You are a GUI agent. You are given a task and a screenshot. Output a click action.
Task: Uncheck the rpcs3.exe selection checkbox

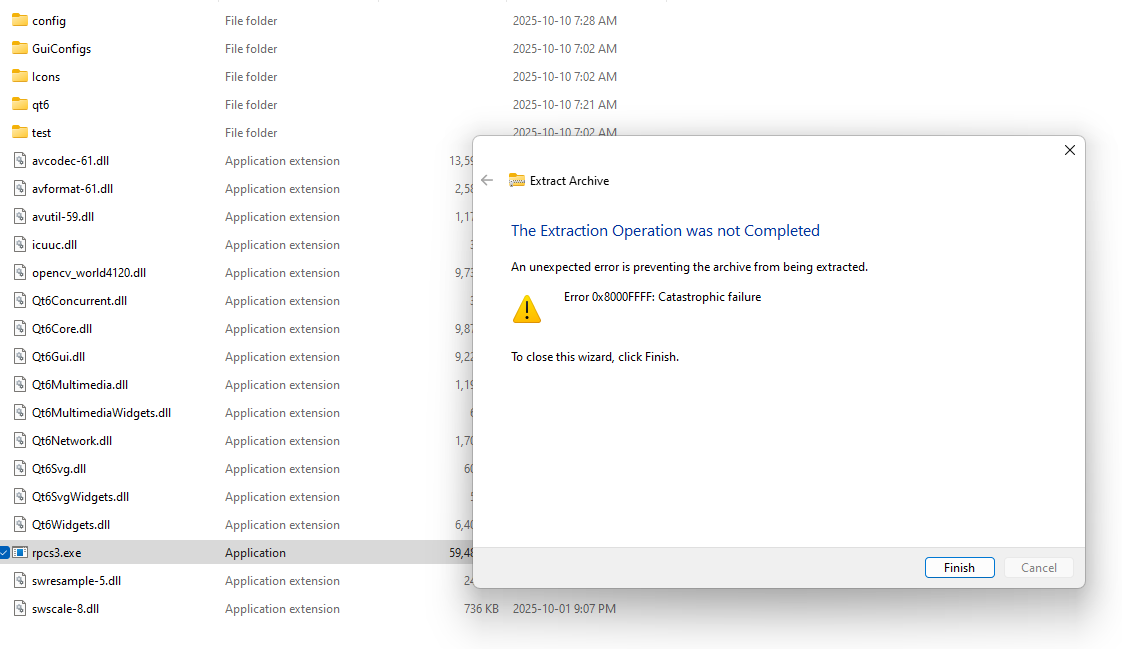click(x=4, y=552)
